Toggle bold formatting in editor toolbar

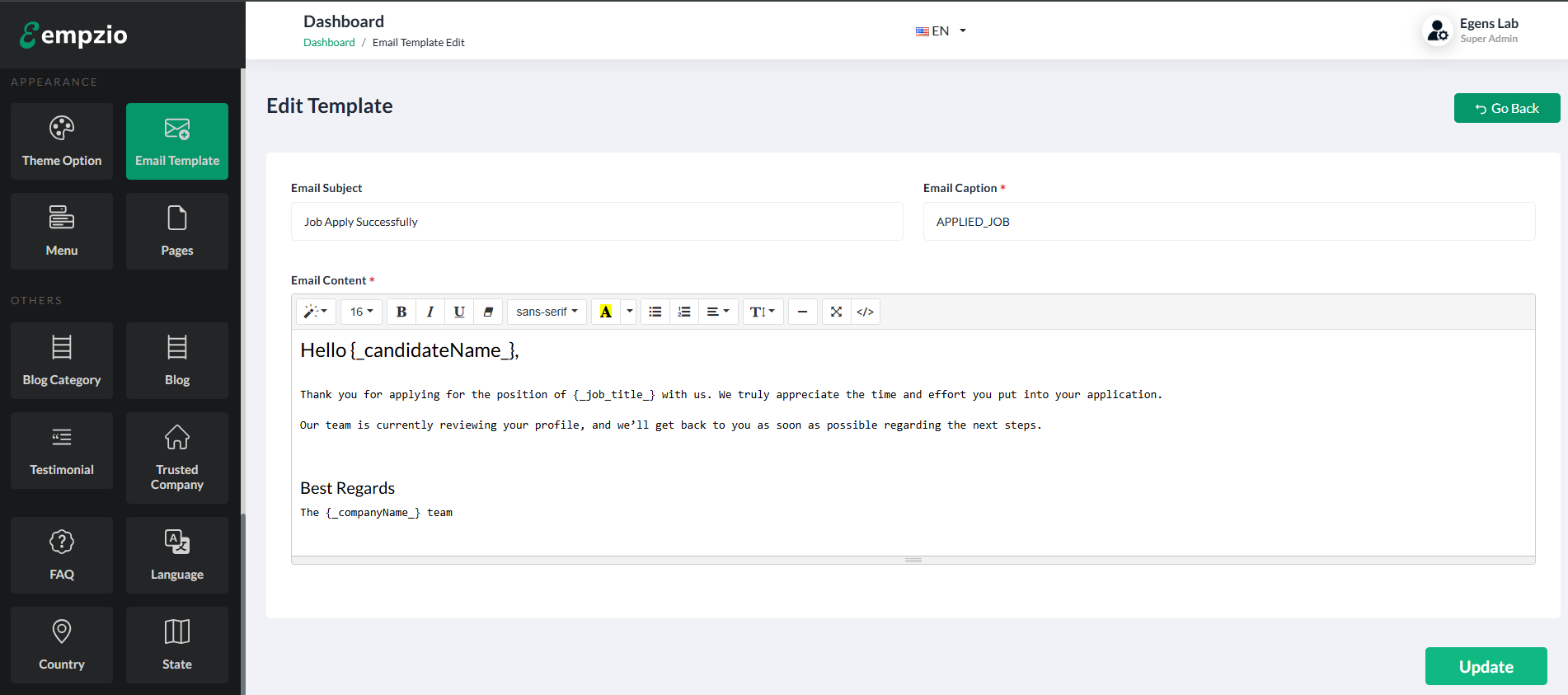click(x=401, y=312)
